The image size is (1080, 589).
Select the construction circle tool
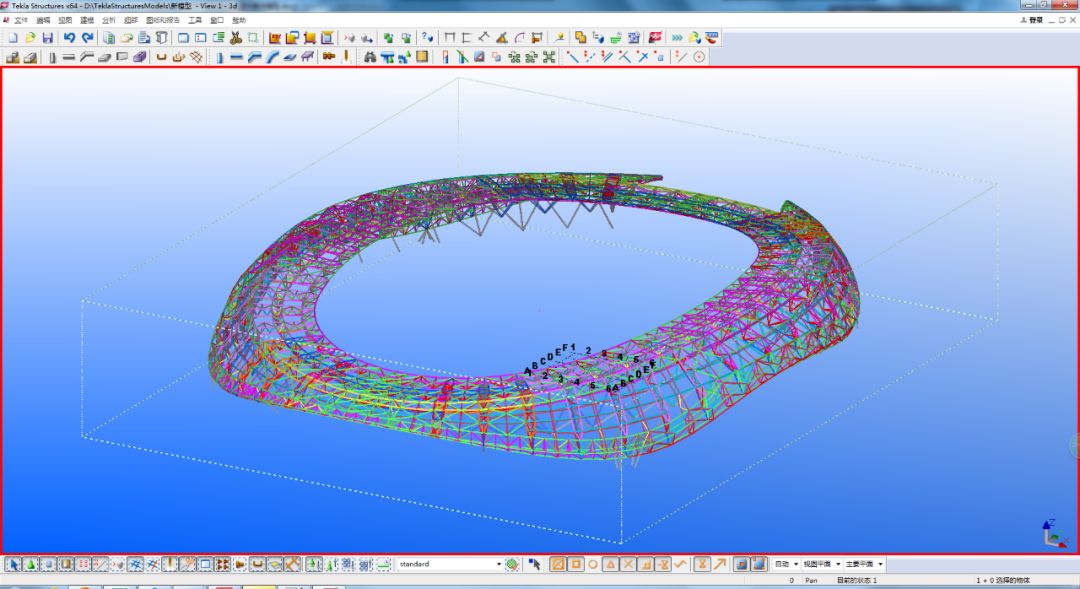(x=699, y=57)
